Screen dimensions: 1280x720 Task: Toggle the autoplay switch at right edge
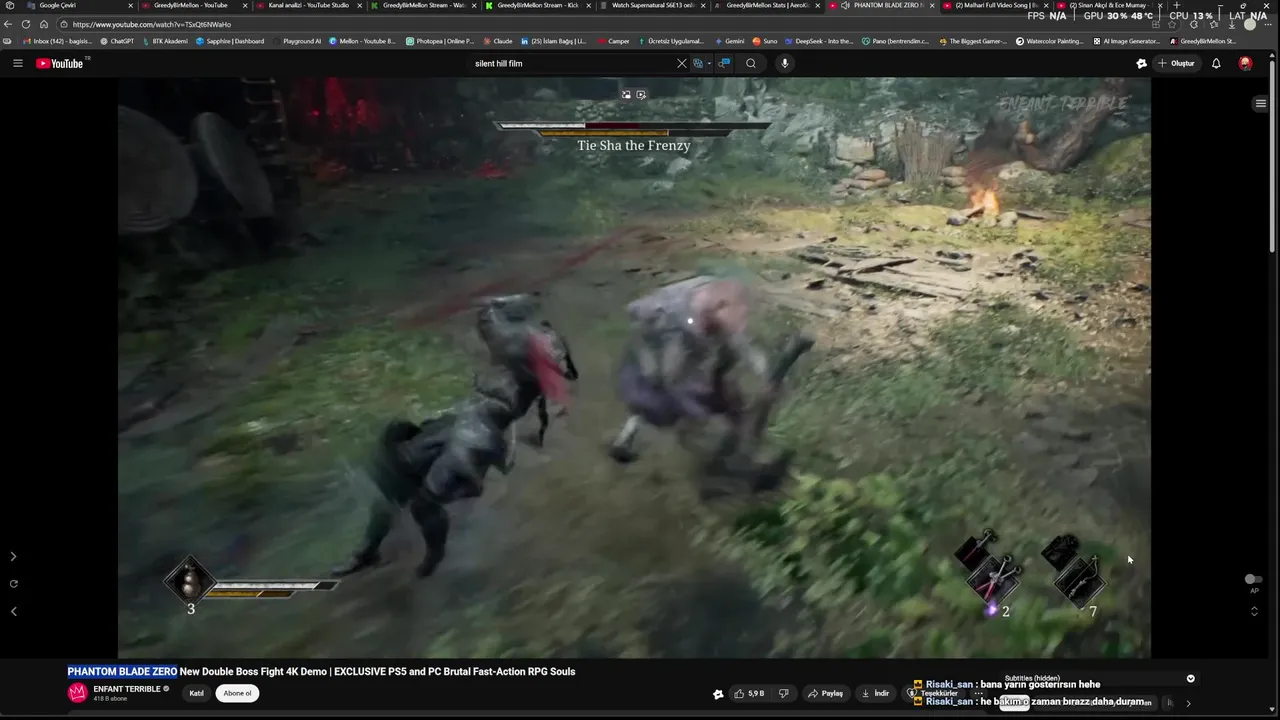click(x=1253, y=579)
